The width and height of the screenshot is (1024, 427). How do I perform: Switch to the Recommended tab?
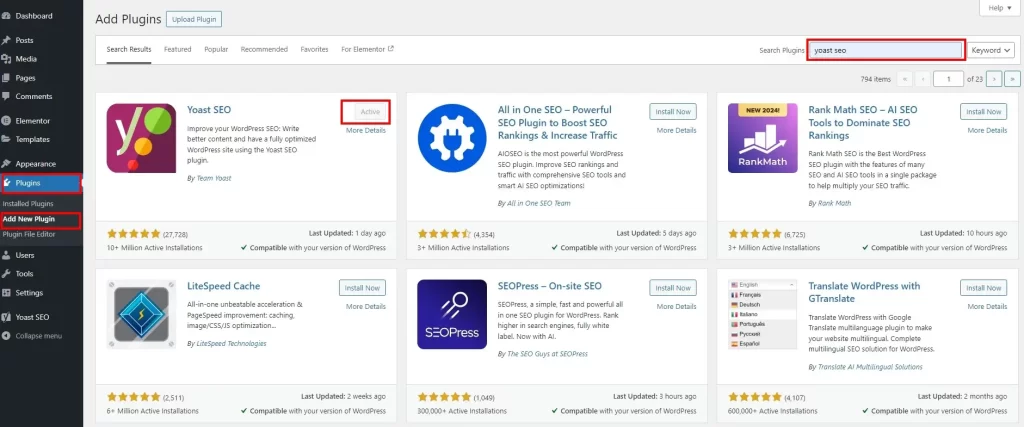[264, 50]
